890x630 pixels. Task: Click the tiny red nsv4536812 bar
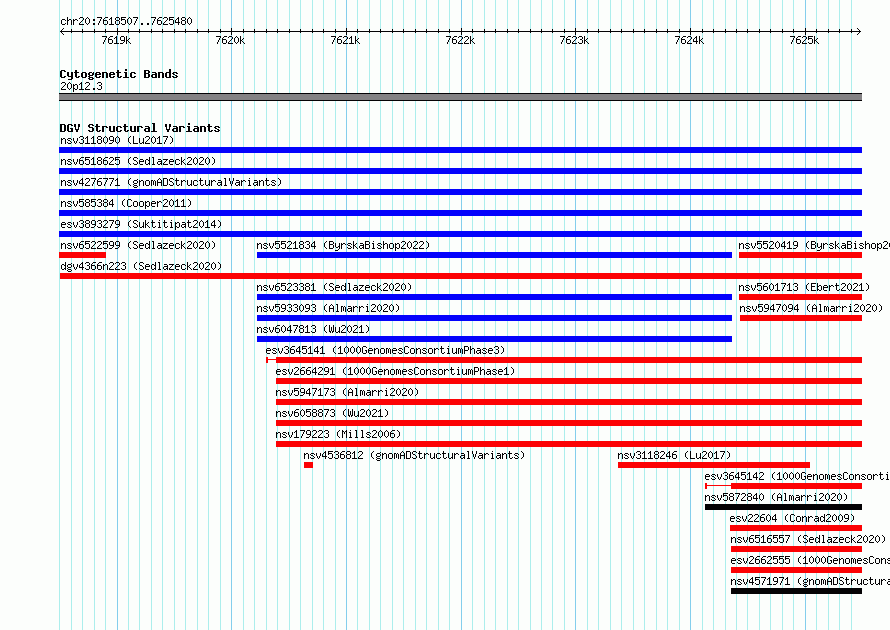pos(308,465)
